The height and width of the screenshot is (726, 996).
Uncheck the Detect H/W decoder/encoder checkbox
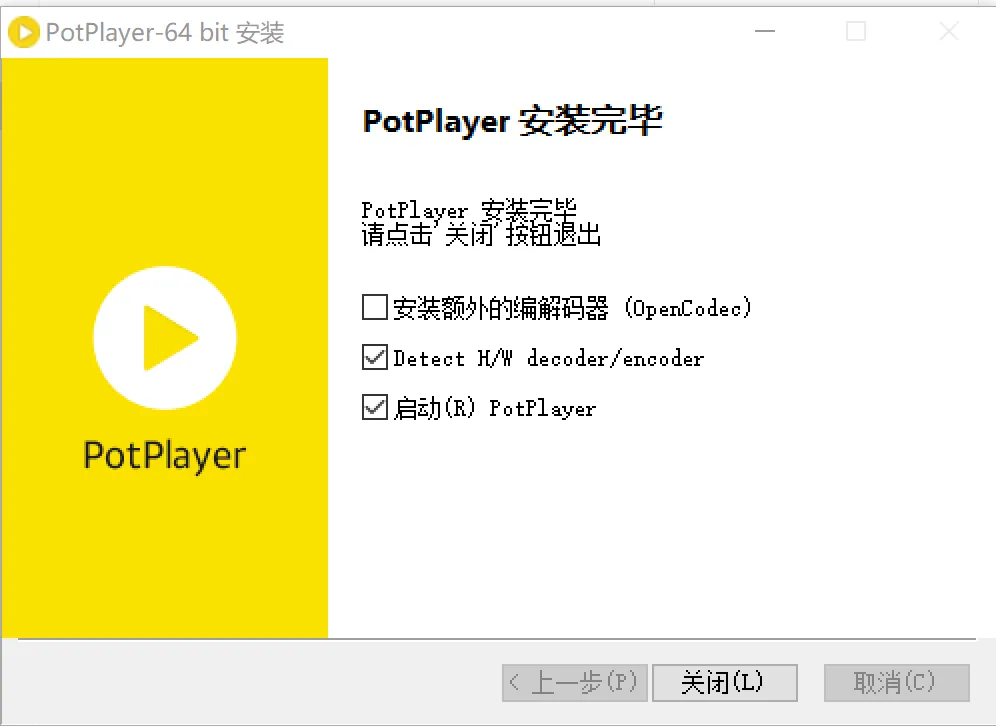coord(375,357)
